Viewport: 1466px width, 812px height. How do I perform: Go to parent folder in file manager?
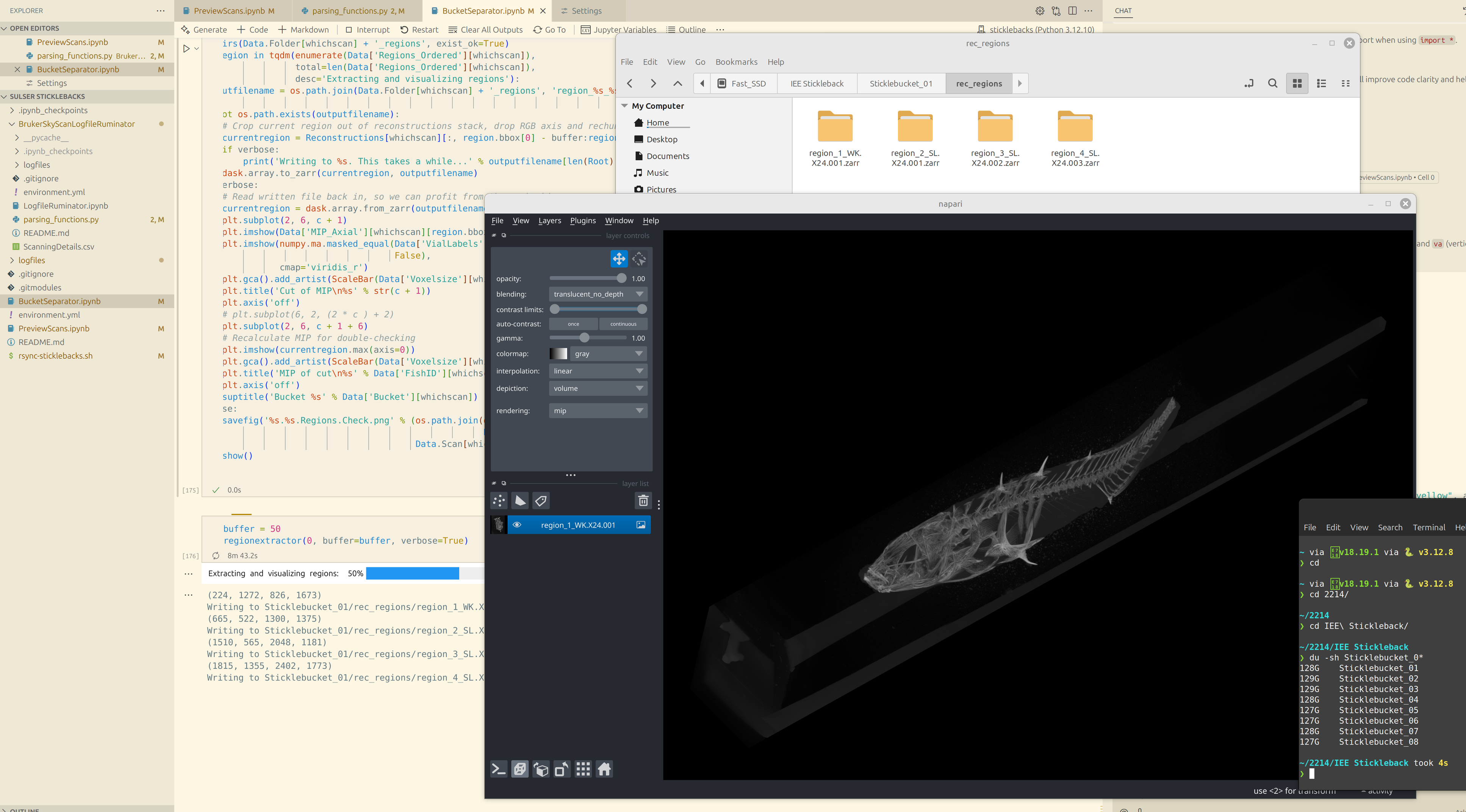(x=677, y=84)
